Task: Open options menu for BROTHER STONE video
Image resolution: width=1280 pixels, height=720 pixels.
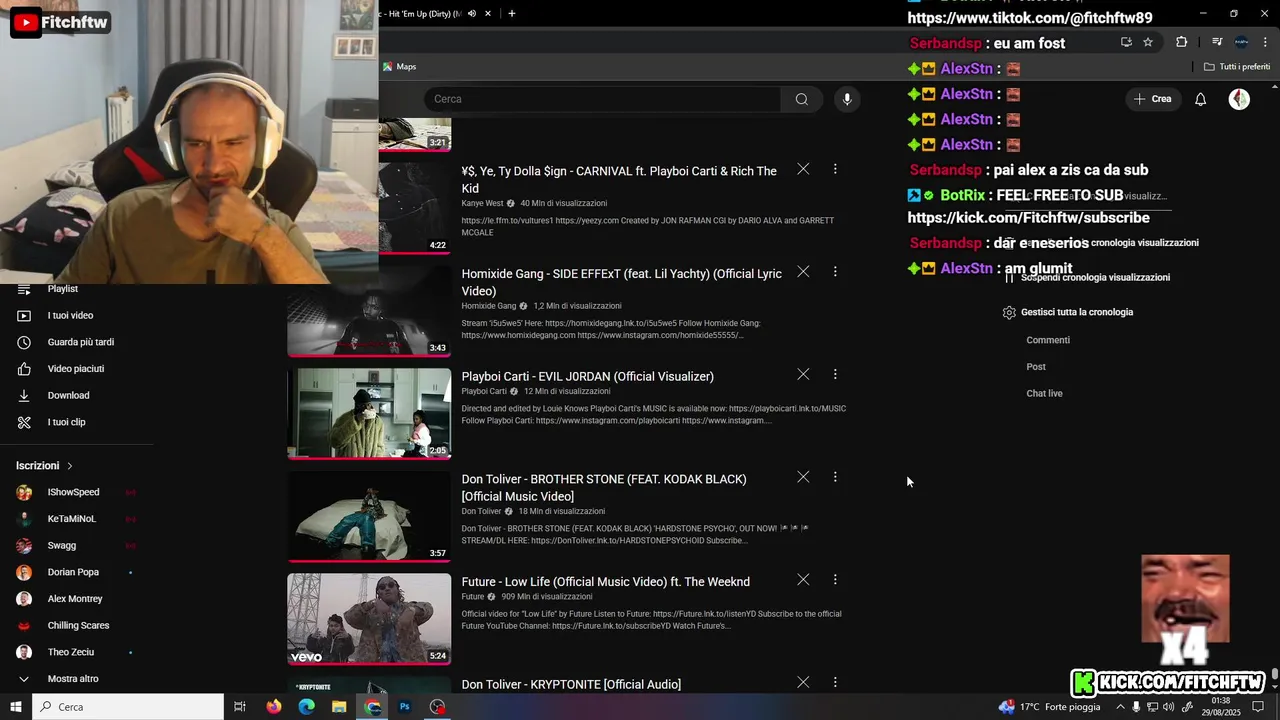Action: (835, 477)
